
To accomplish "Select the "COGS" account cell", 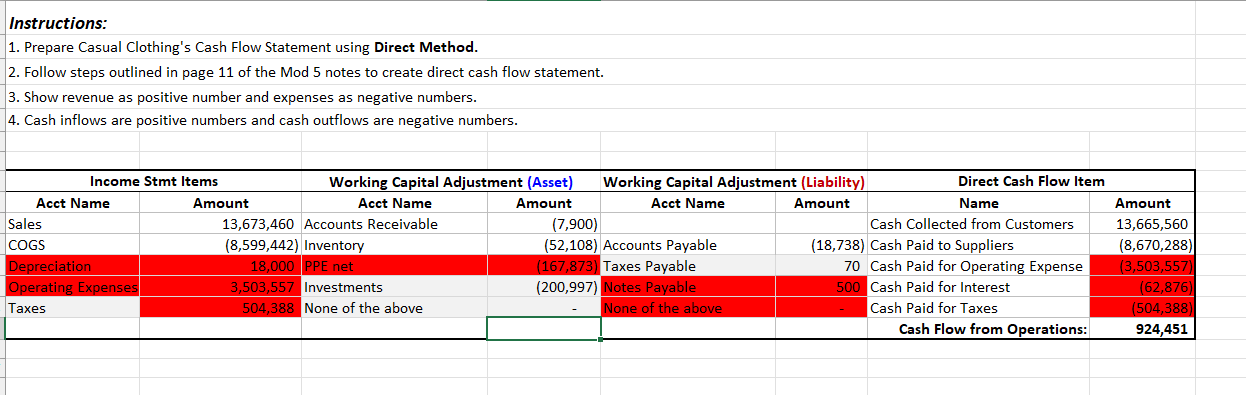I will point(72,245).
